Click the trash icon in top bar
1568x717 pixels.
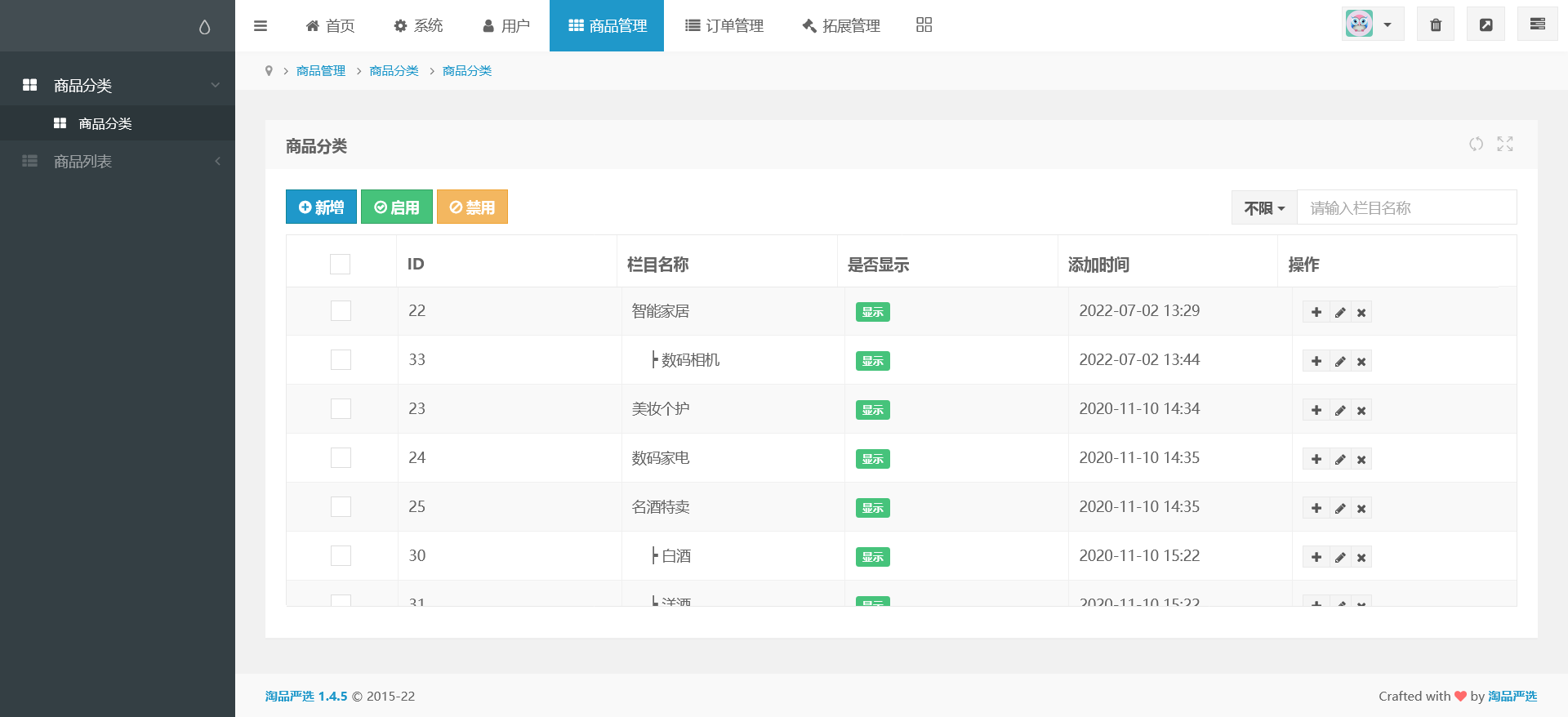[x=1435, y=24]
